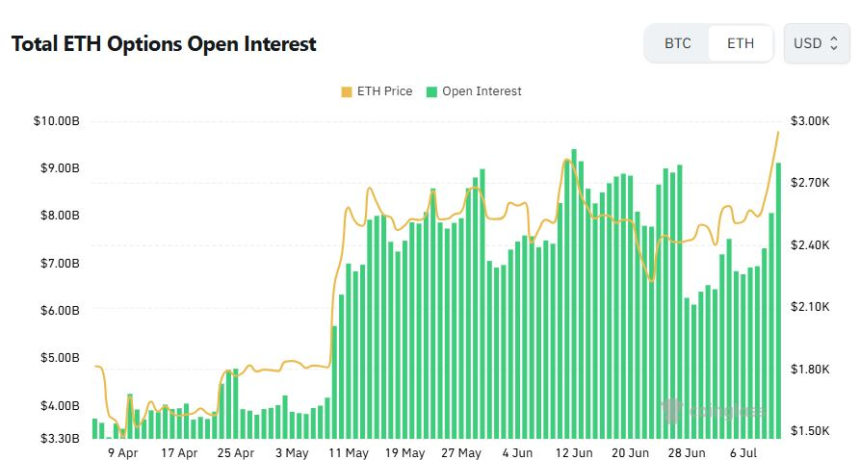Click the up-down chevron beside USD

834,44
